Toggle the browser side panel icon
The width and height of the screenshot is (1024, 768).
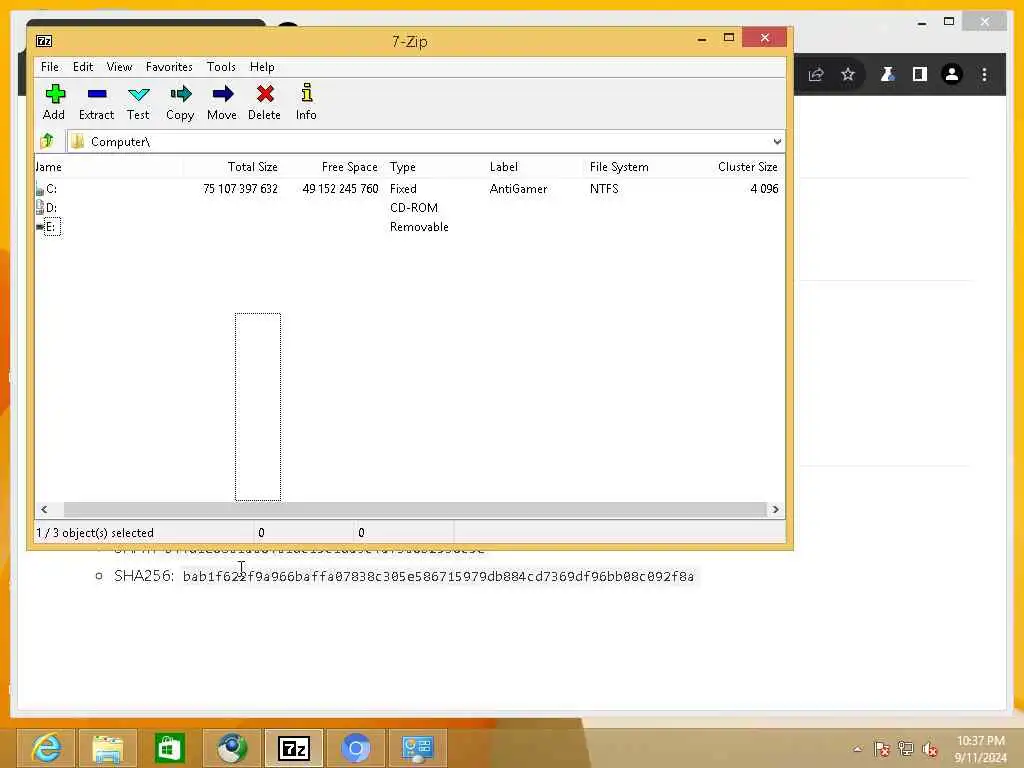coord(920,74)
